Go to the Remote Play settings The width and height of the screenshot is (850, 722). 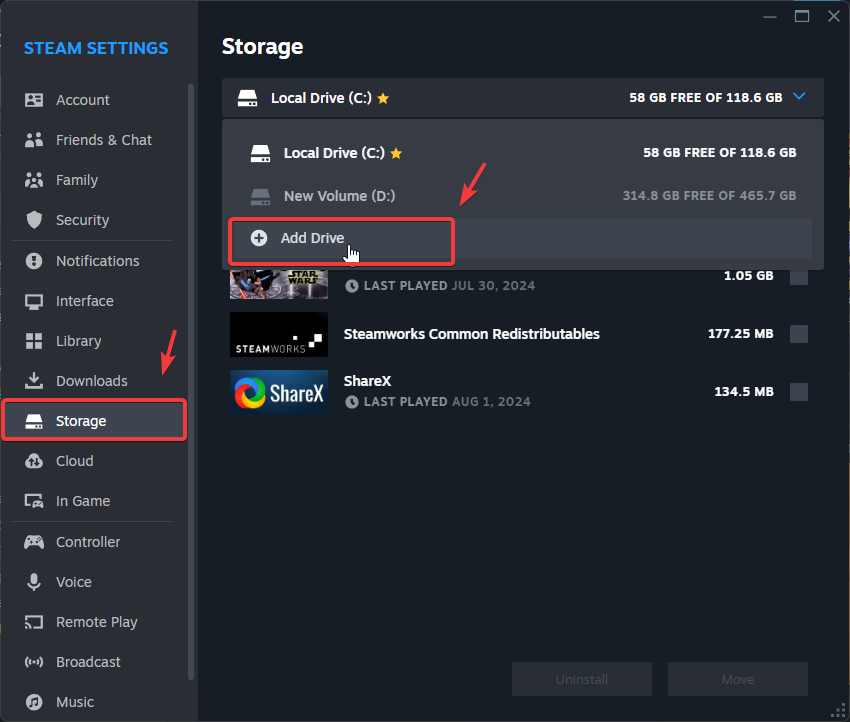96,622
